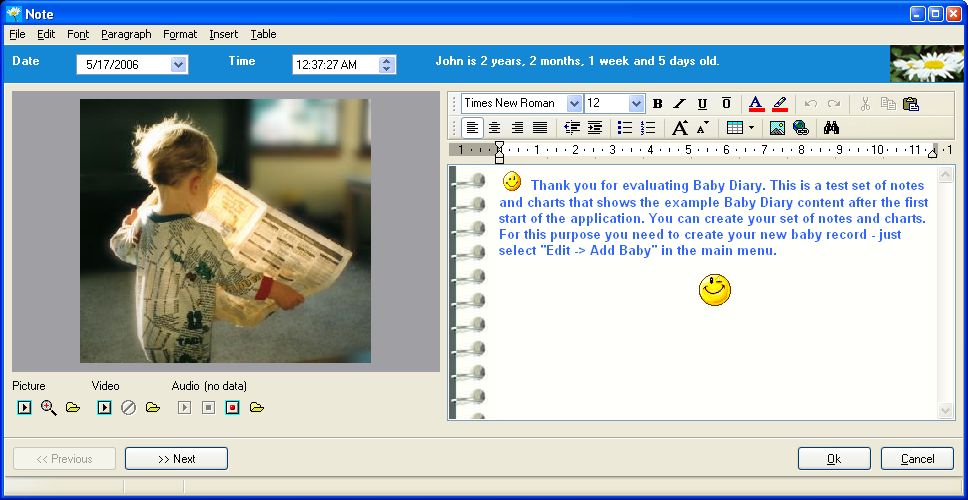Open the Paragraph menu
968x500 pixels.
126,34
